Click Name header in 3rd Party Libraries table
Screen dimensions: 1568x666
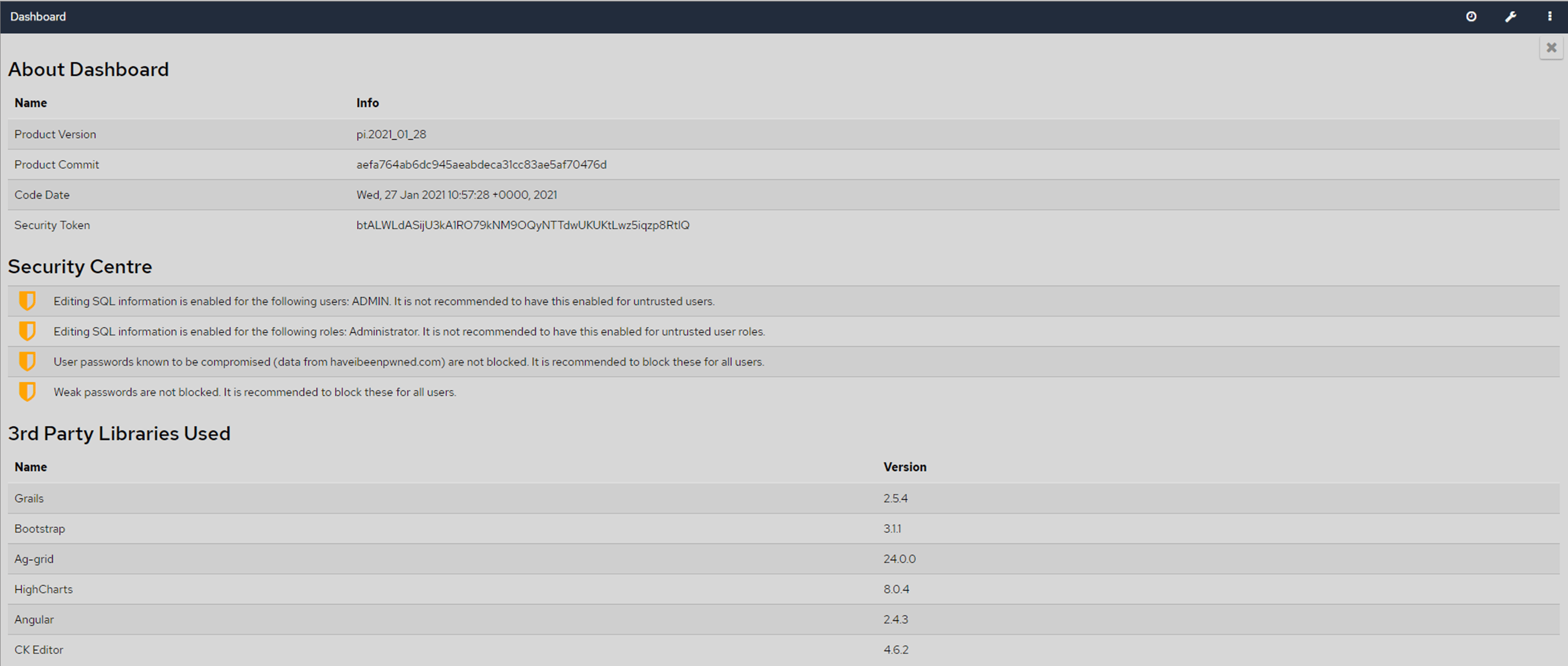pyautogui.click(x=30, y=467)
